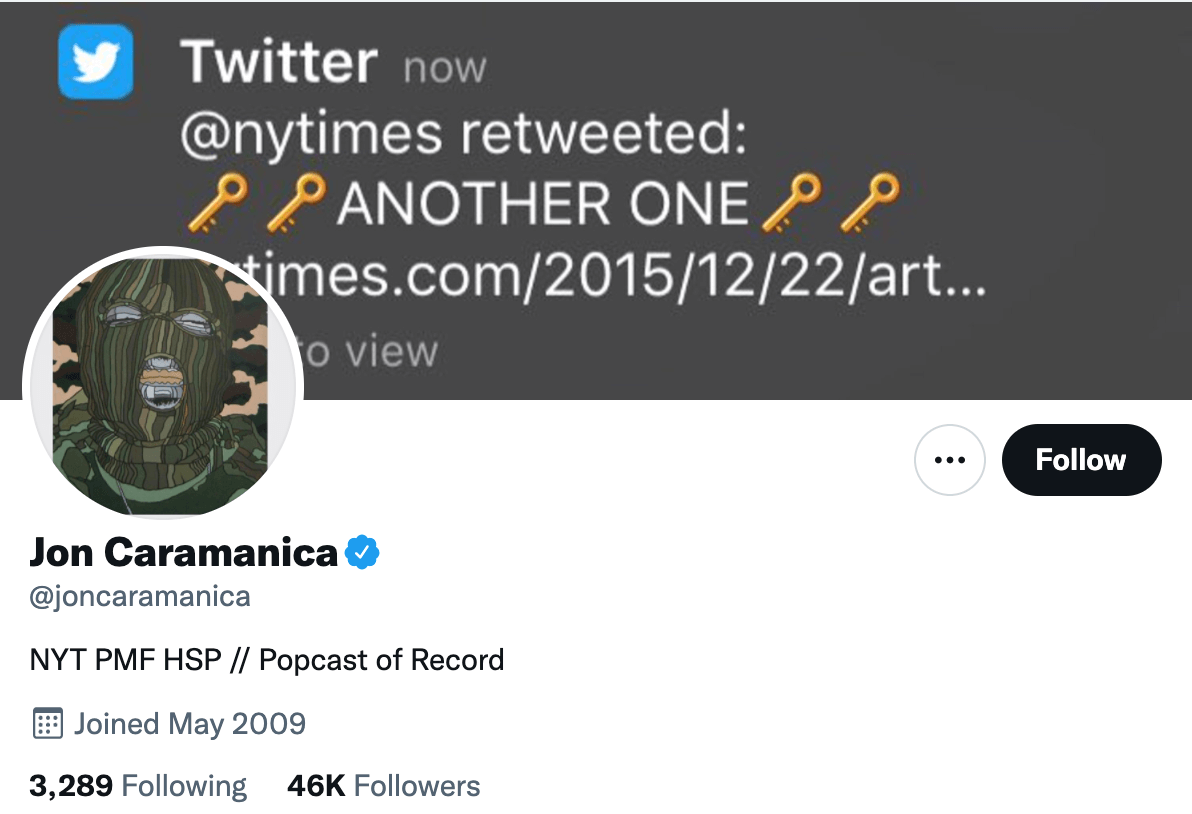
Task: Click the key emoji right after ANOTHER ONE
Action: pos(789,204)
